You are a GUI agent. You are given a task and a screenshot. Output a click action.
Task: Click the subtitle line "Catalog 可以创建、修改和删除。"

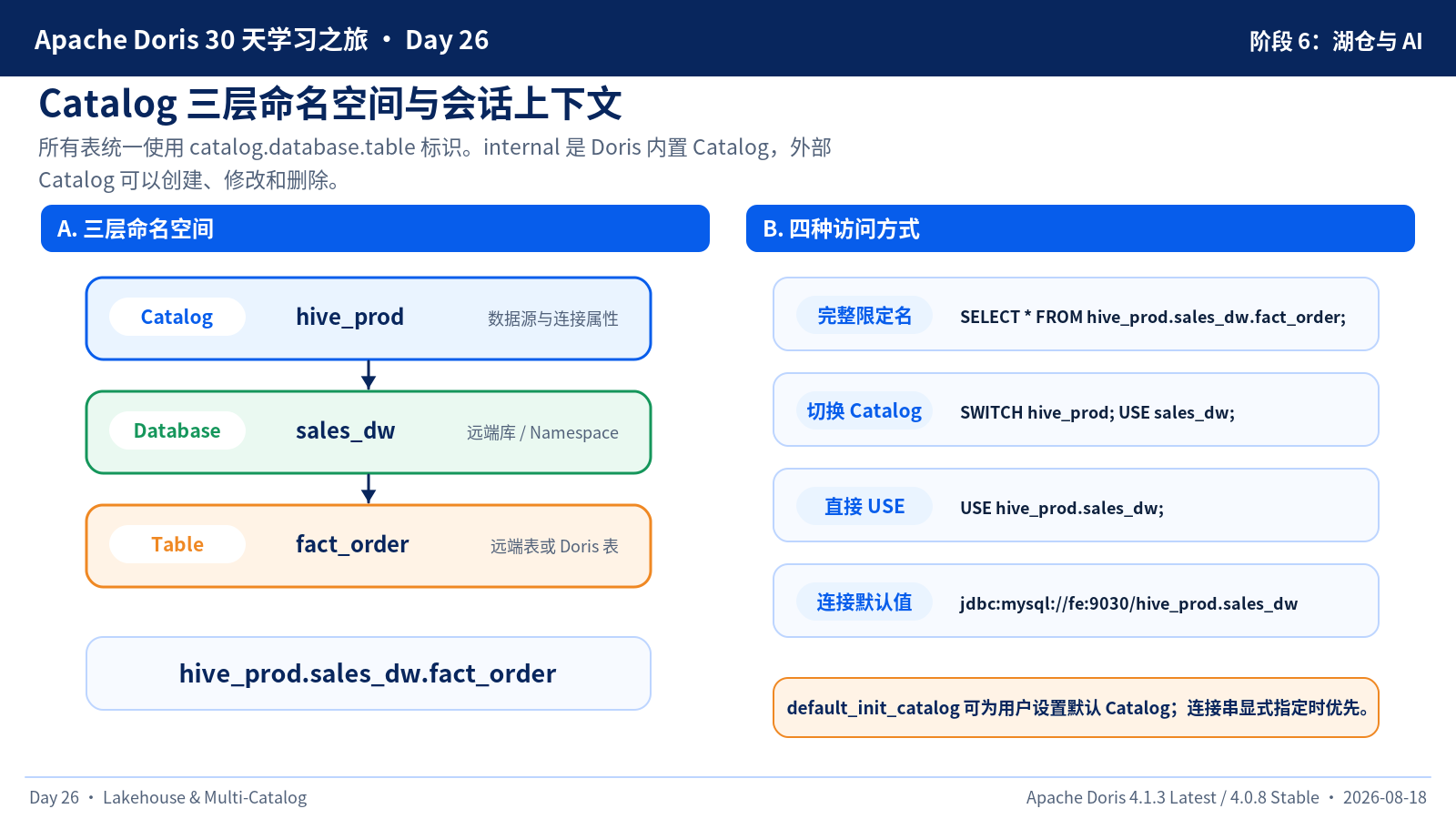[189, 180]
